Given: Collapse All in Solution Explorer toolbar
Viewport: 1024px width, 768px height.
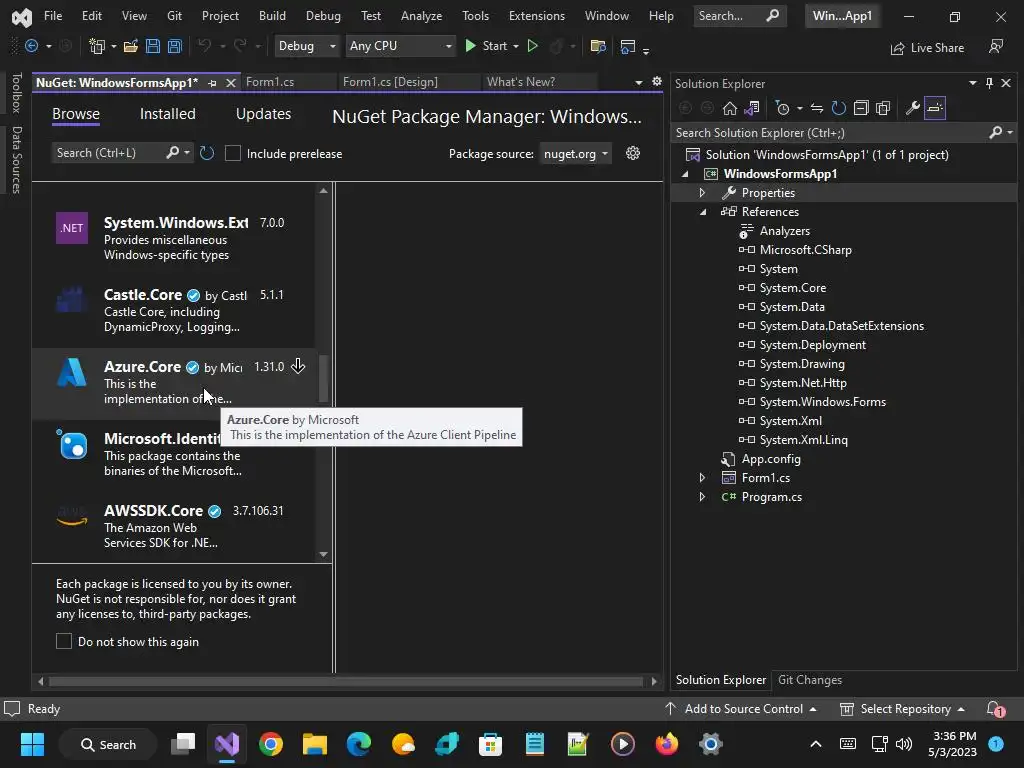Looking at the screenshot, I should 861,108.
